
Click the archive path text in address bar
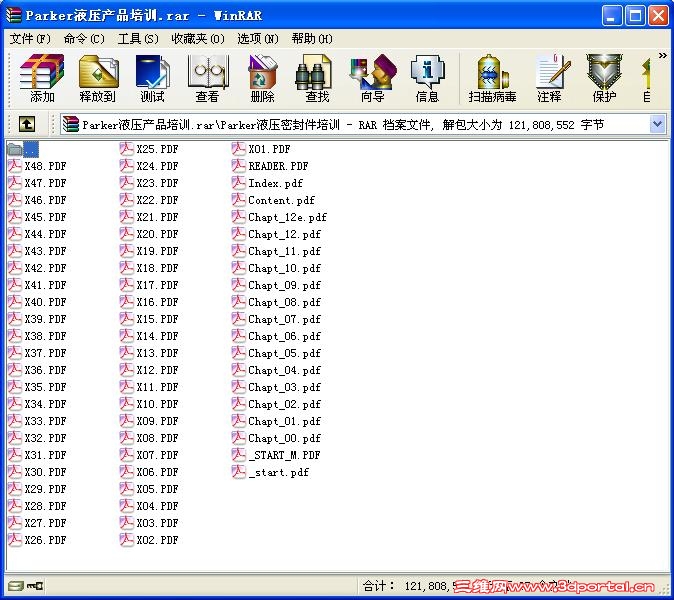pos(343,125)
